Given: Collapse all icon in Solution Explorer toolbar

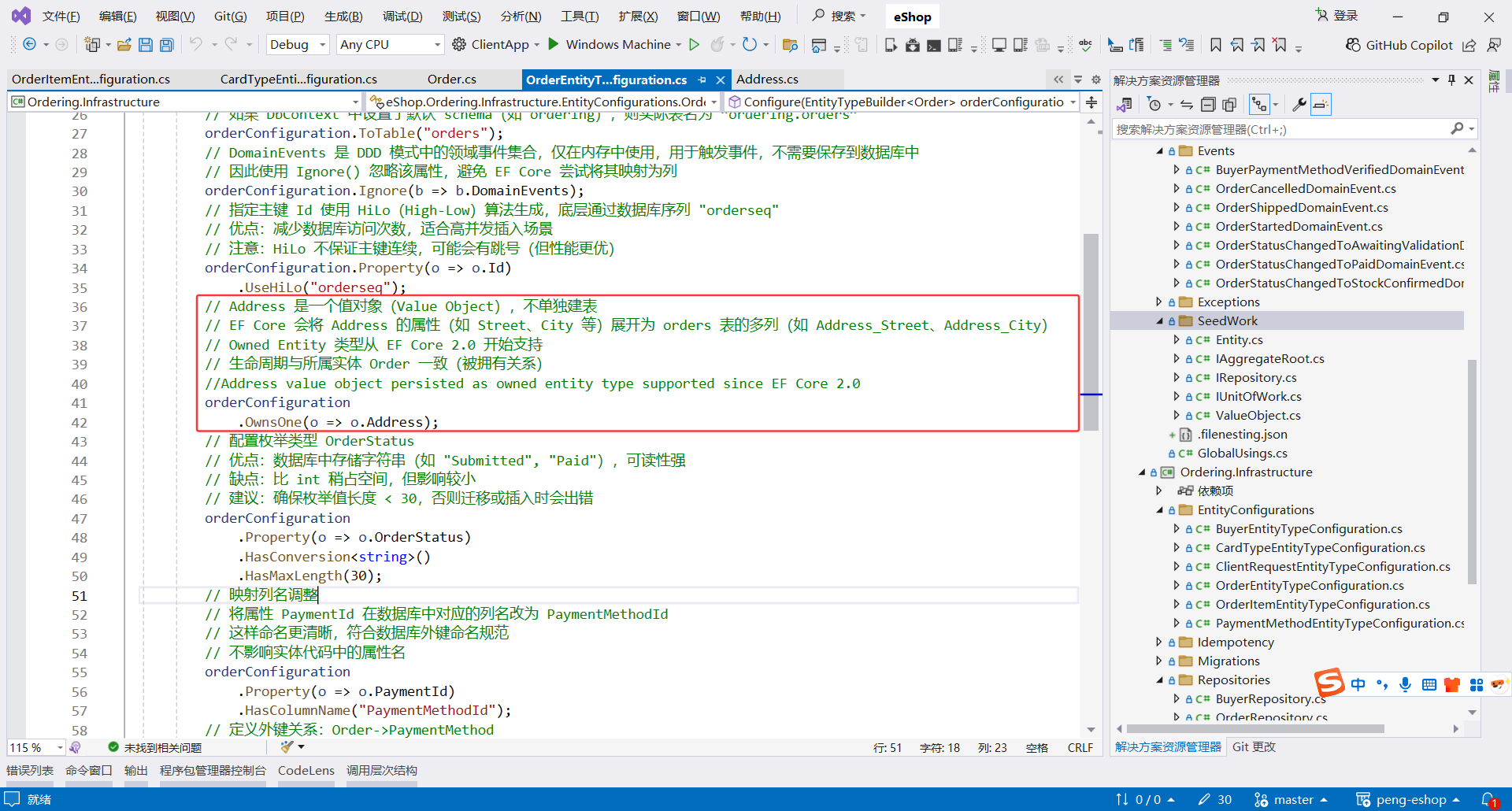Looking at the screenshot, I should (x=1208, y=104).
